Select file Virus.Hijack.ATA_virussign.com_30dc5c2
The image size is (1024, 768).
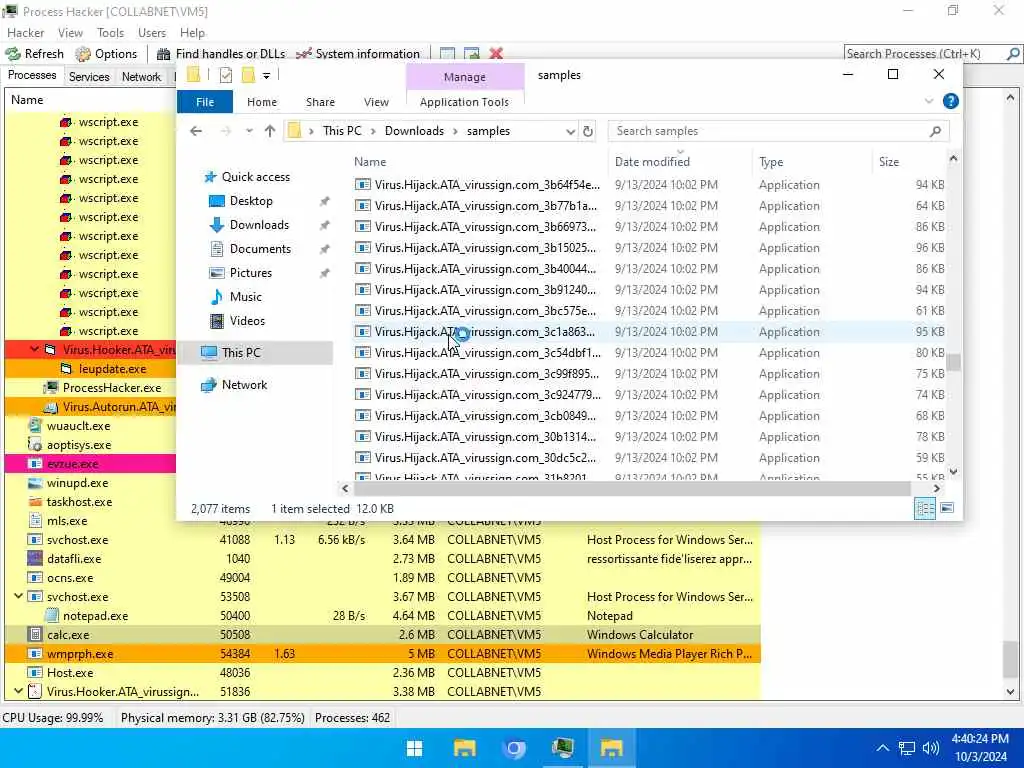pos(485,458)
